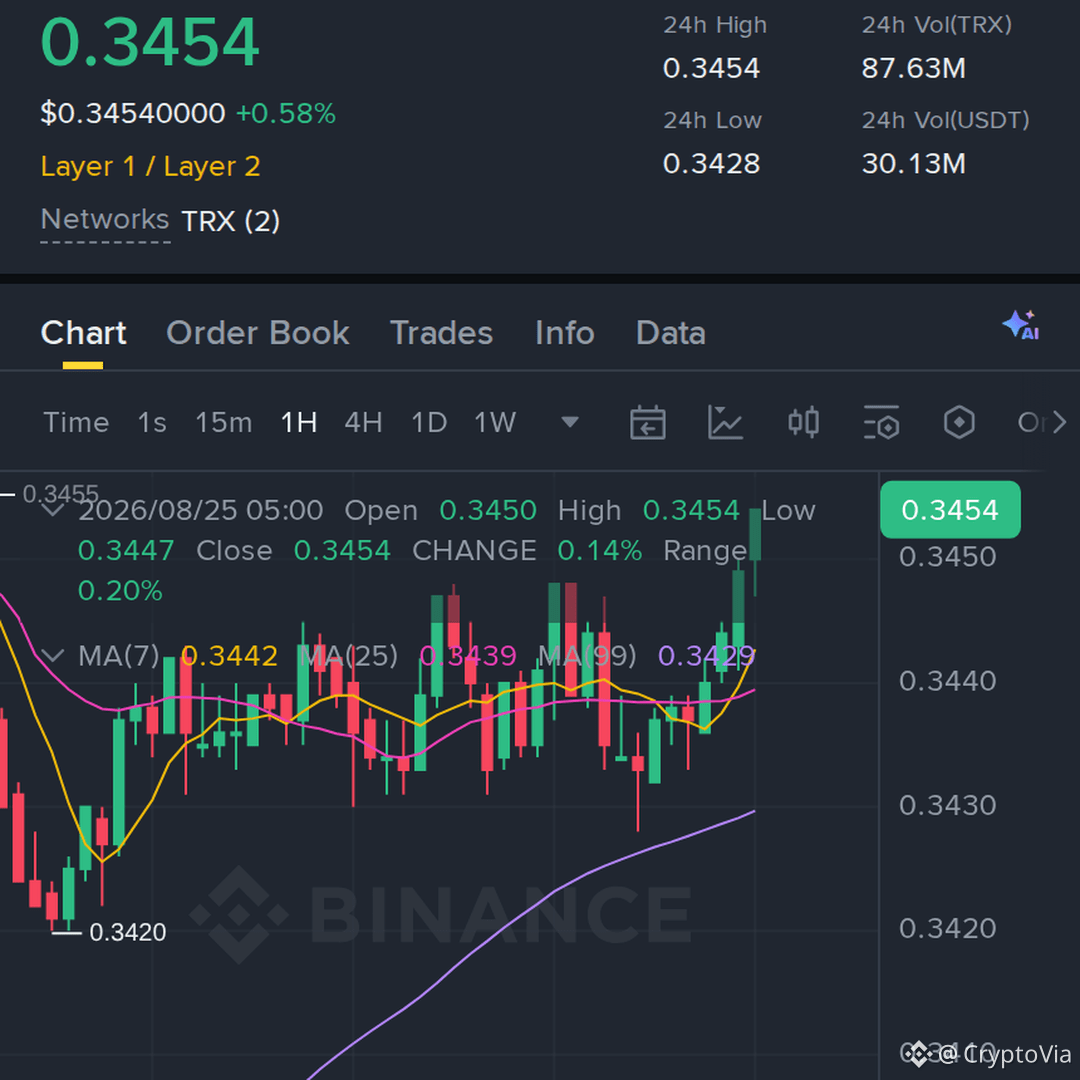Viewport: 1080px width, 1080px height.
Task: Click the large 0.3454 price headline
Action: coord(150,42)
